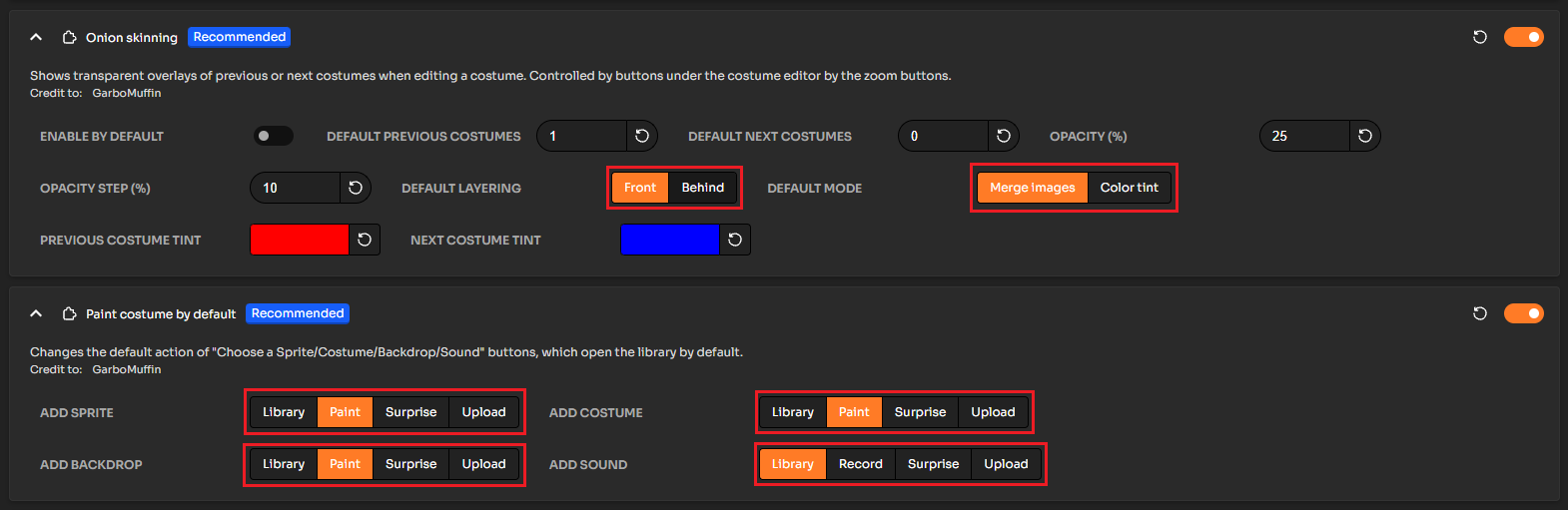1568x510 pixels.
Task: Set Add Costume to Library
Action: 793,412
